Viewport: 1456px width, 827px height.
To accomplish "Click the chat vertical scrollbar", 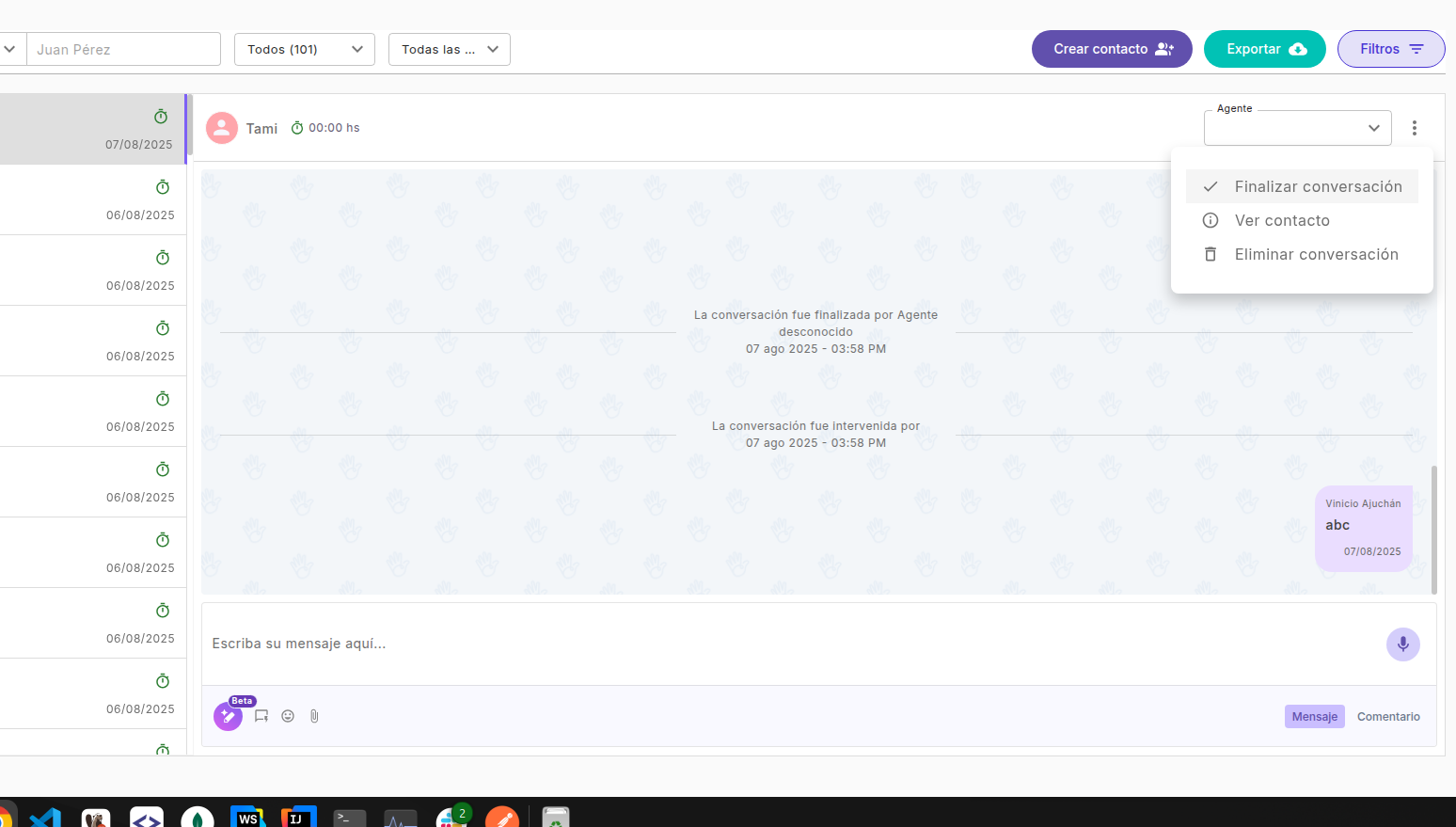I will [x=1433, y=529].
